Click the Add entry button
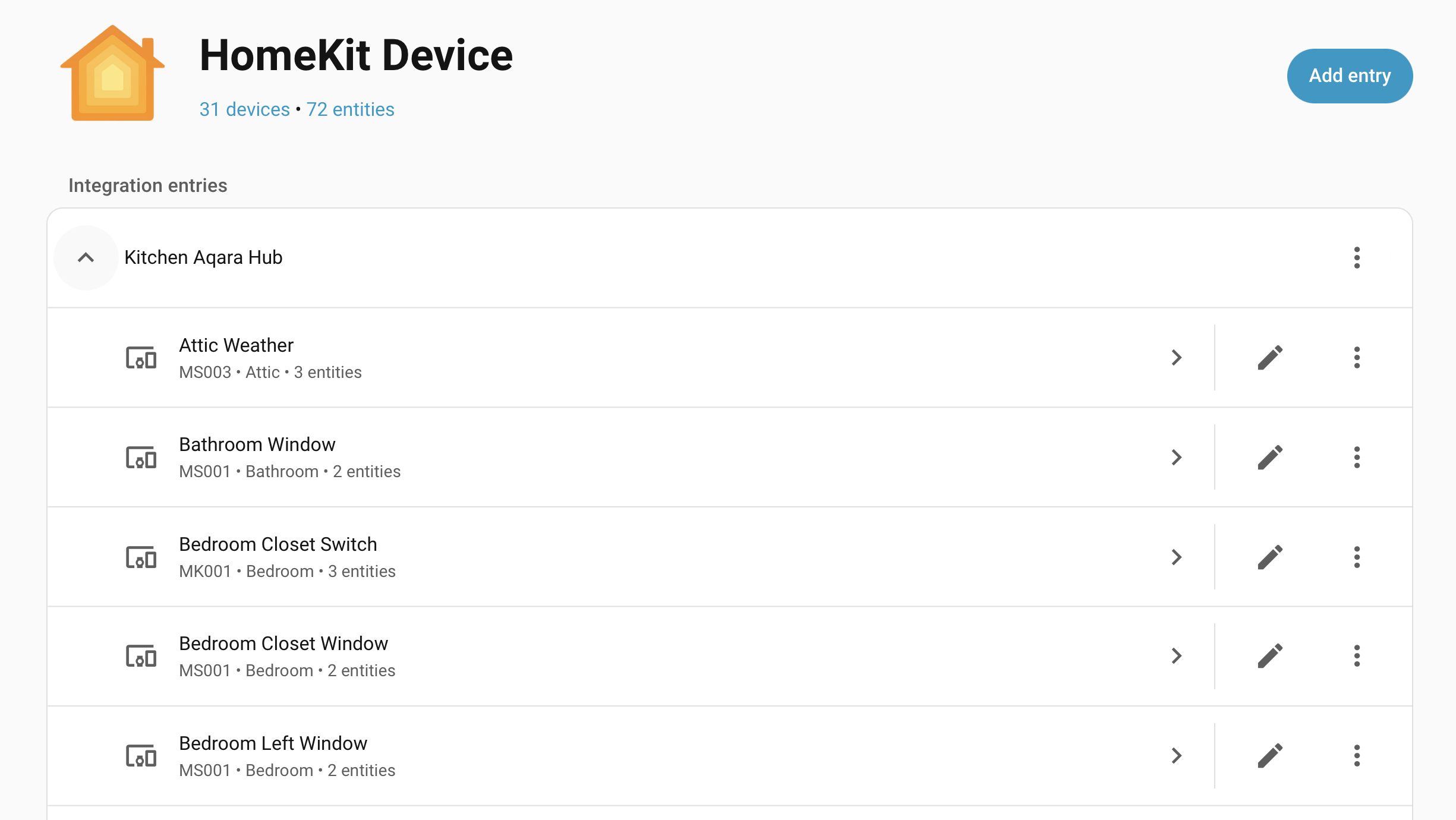Screen dimensions: 1456x820 [1350, 76]
